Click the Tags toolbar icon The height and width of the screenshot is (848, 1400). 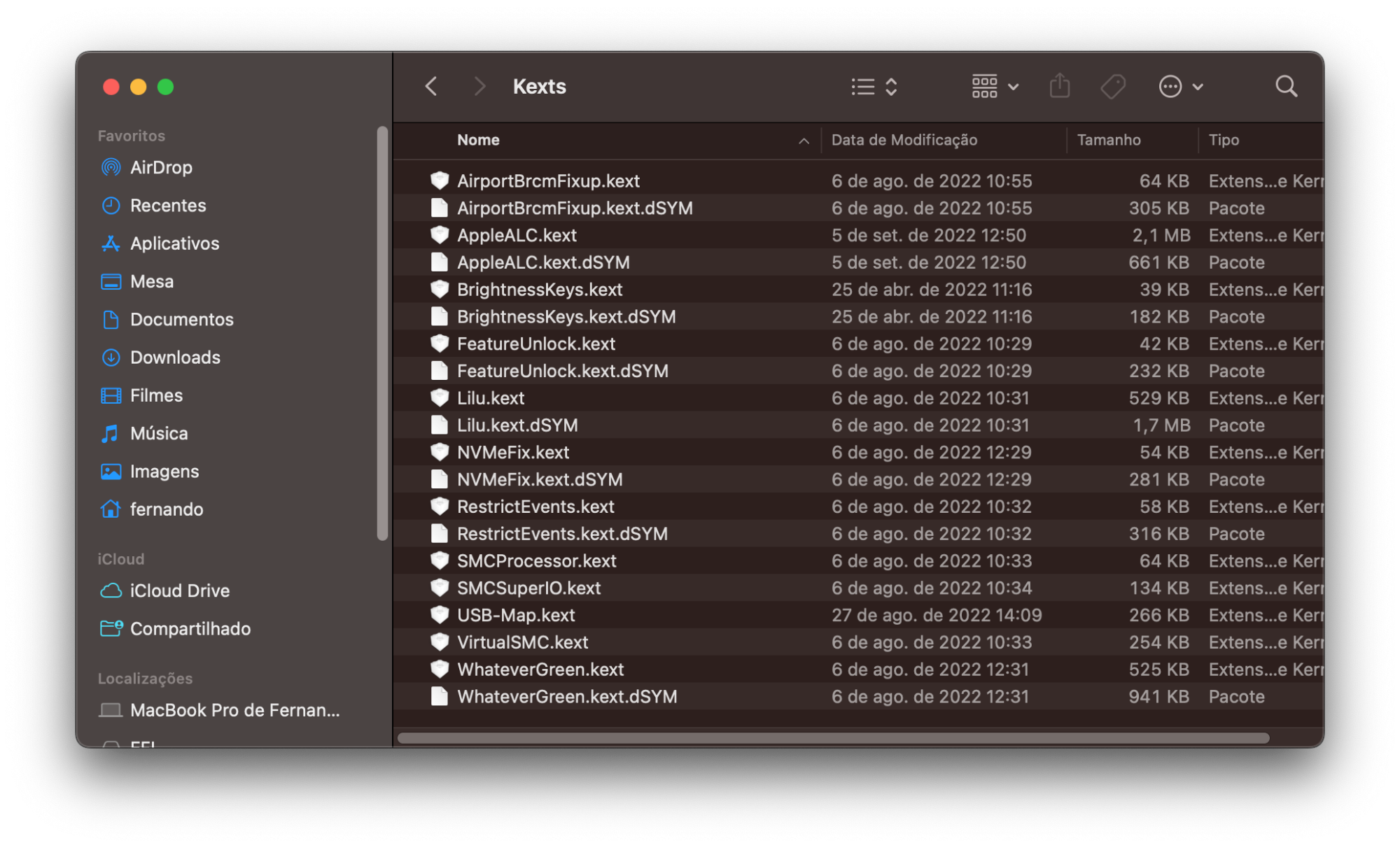pos(1113,87)
